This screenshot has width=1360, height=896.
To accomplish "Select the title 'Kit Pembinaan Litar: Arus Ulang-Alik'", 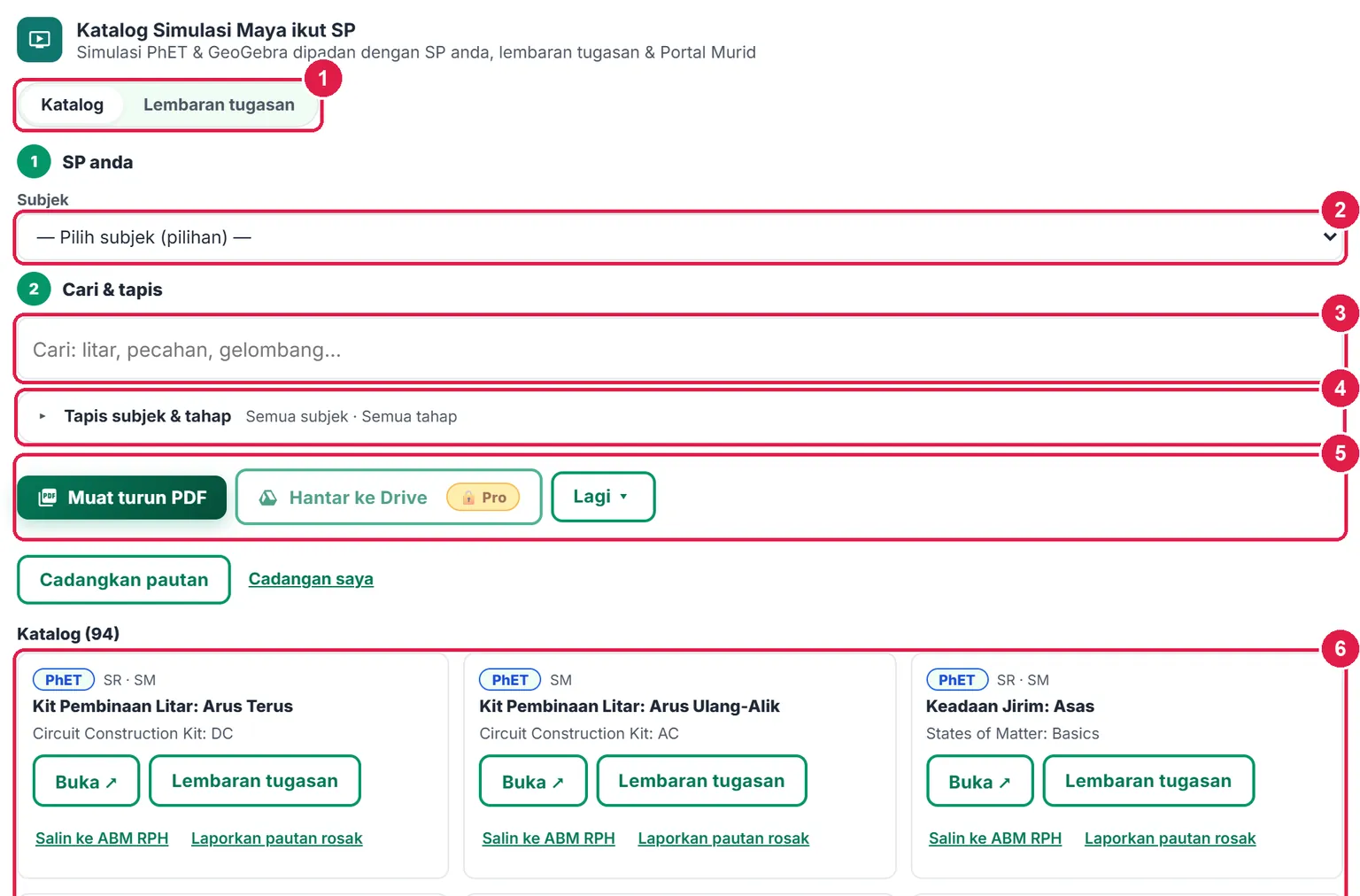I will pos(630,707).
